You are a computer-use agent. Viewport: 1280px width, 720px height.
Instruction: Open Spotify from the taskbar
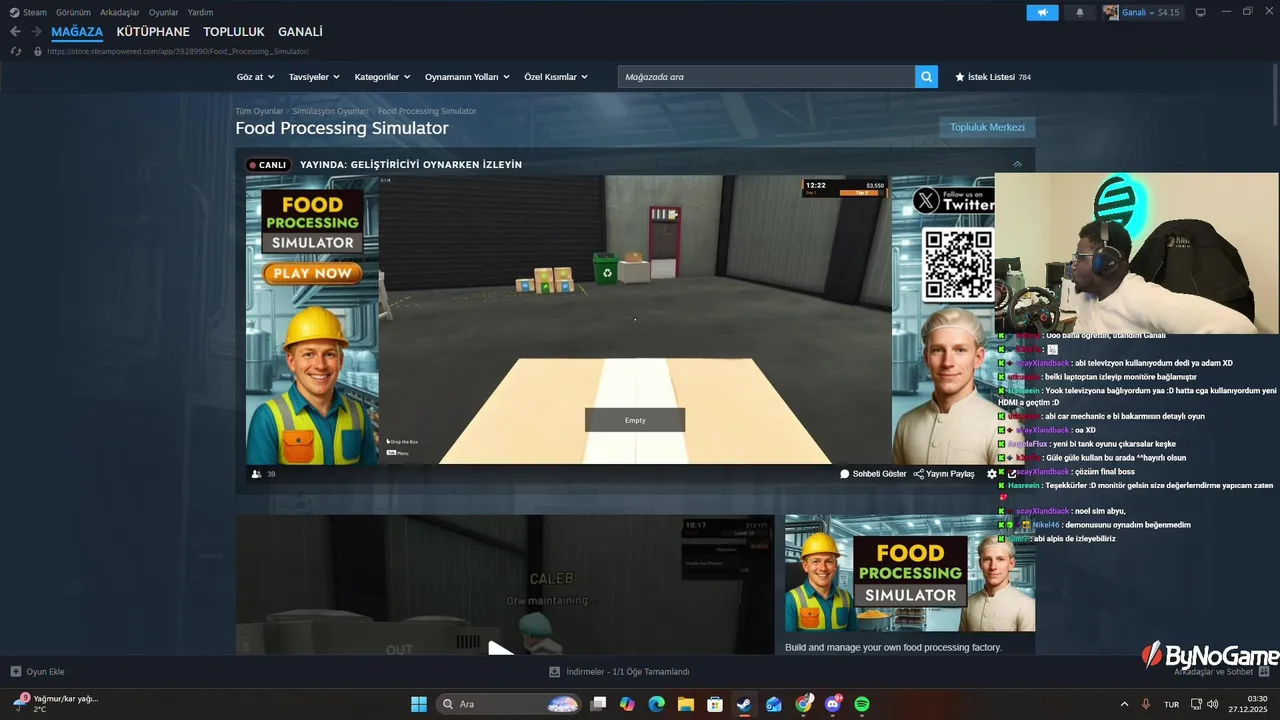(862, 704)
